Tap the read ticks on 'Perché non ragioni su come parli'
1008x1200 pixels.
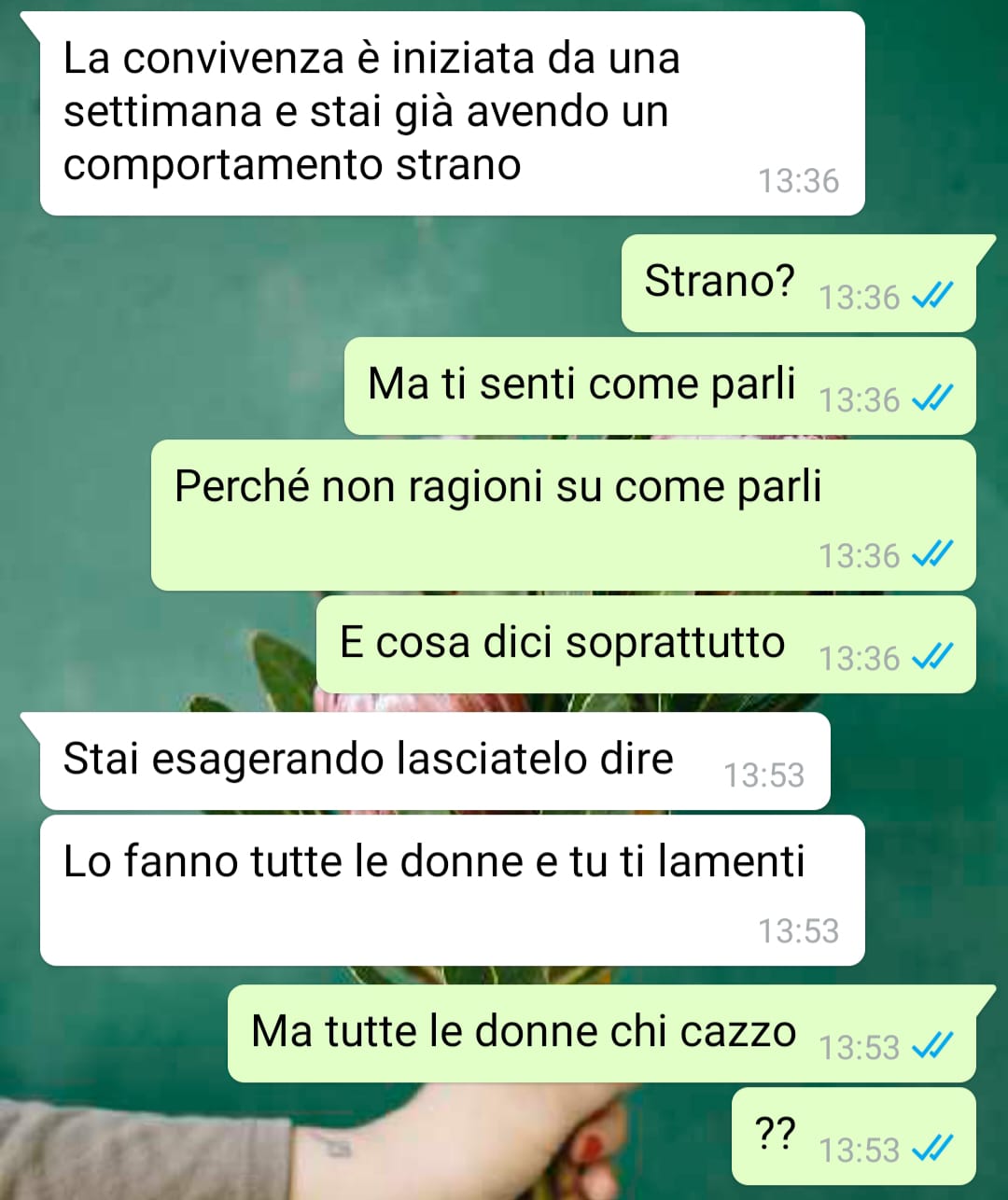pyautogui.click(x=932, y=555)
